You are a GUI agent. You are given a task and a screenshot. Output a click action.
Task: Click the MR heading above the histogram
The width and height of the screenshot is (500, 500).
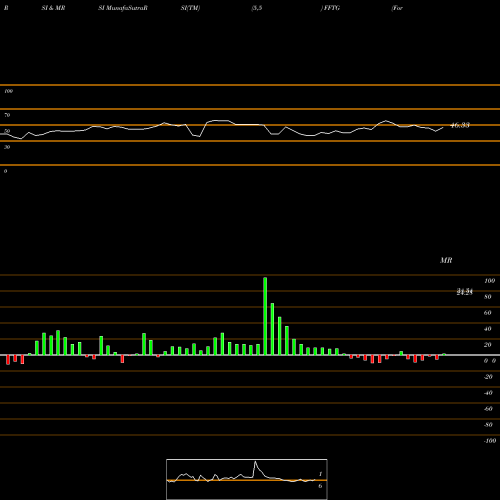click(446, 260)
